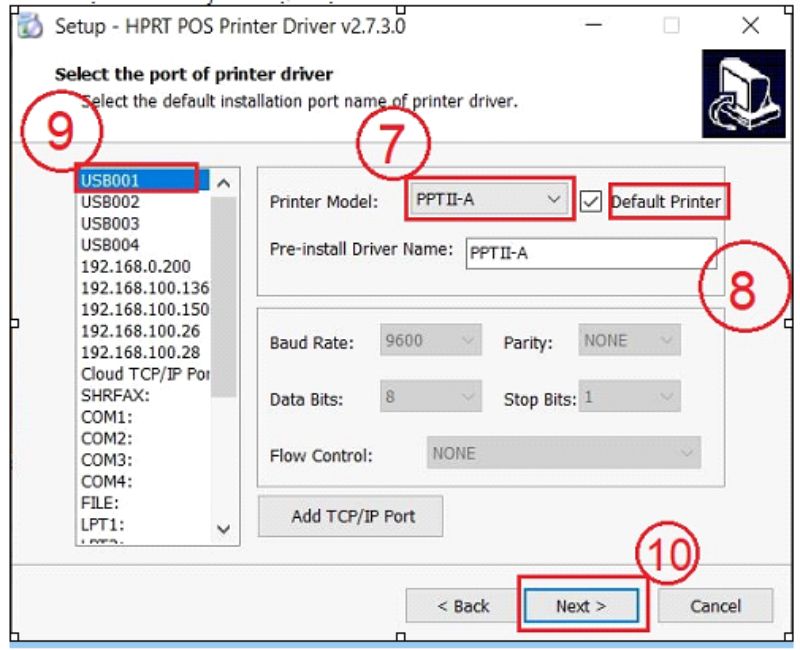This screenshot has width=800, height=650.
Task: Toggle the Default Printer checkbox
Action: pyautogui.click(x=591, y=201)
